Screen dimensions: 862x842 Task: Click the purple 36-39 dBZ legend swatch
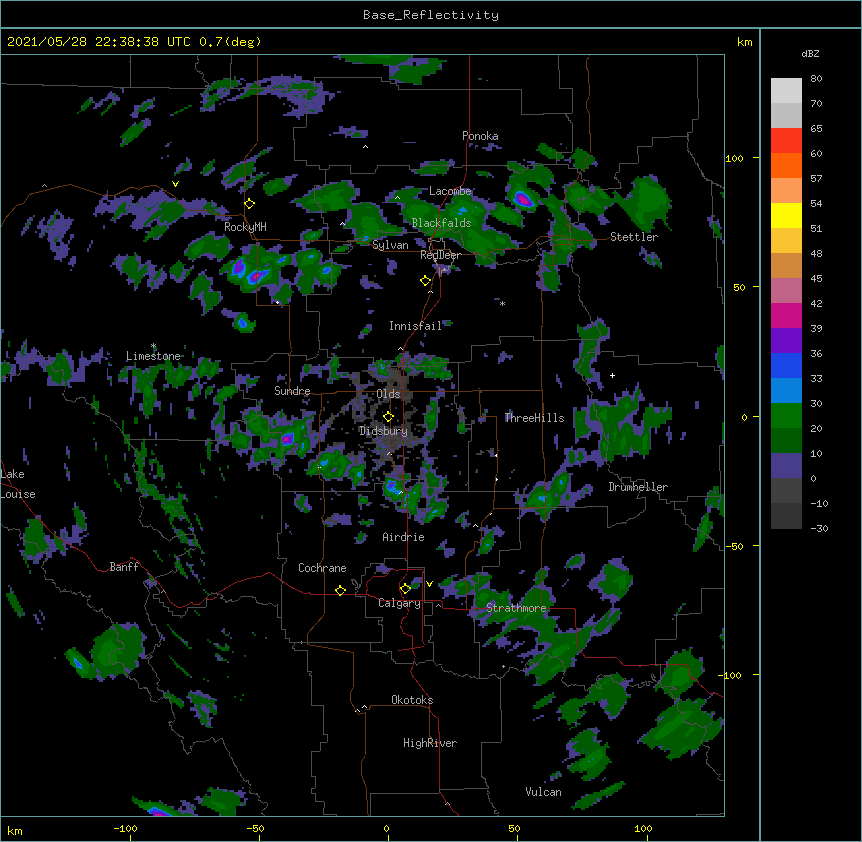click(786, 341)
